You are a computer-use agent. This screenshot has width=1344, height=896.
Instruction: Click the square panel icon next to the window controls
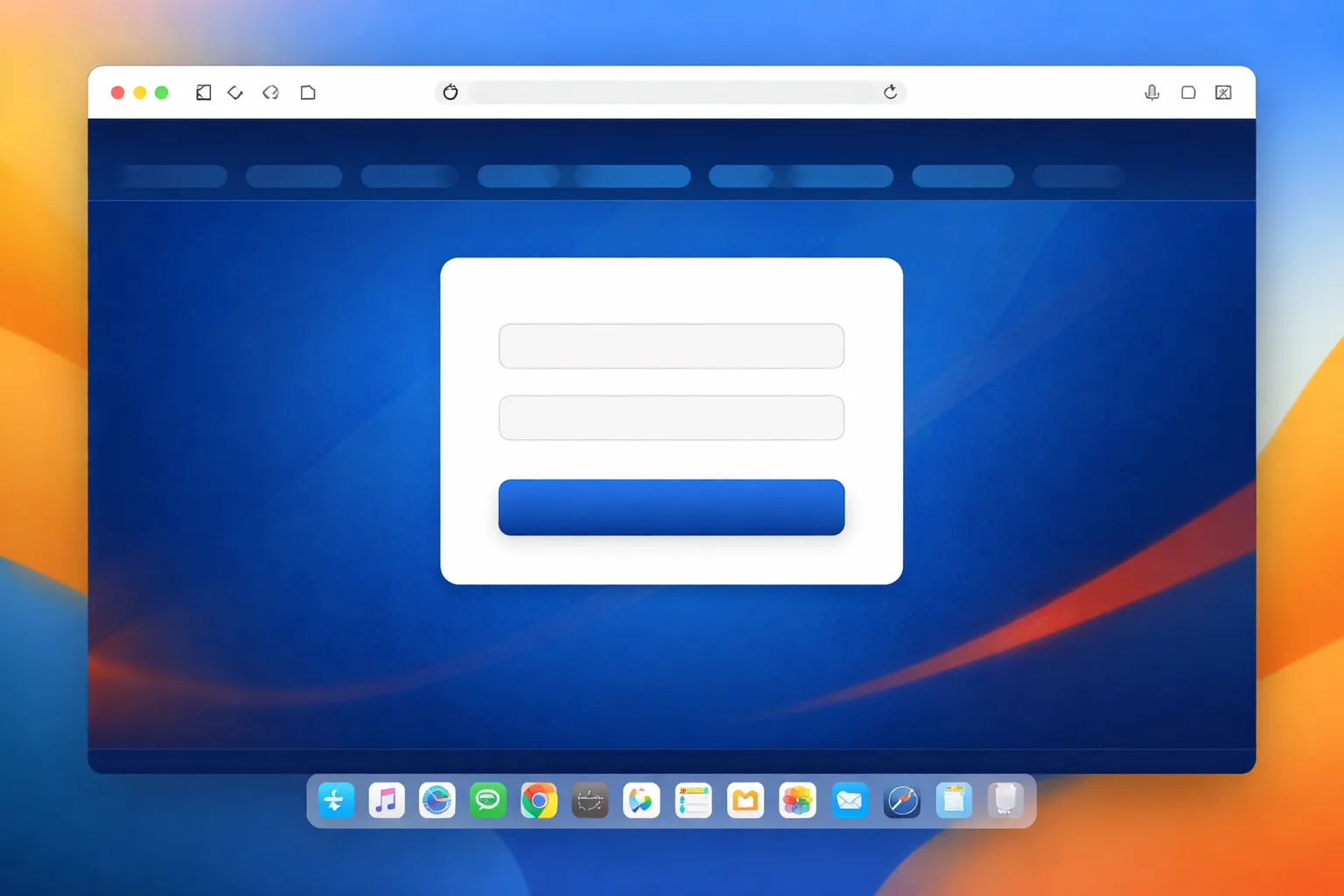[x=203, y=93]
